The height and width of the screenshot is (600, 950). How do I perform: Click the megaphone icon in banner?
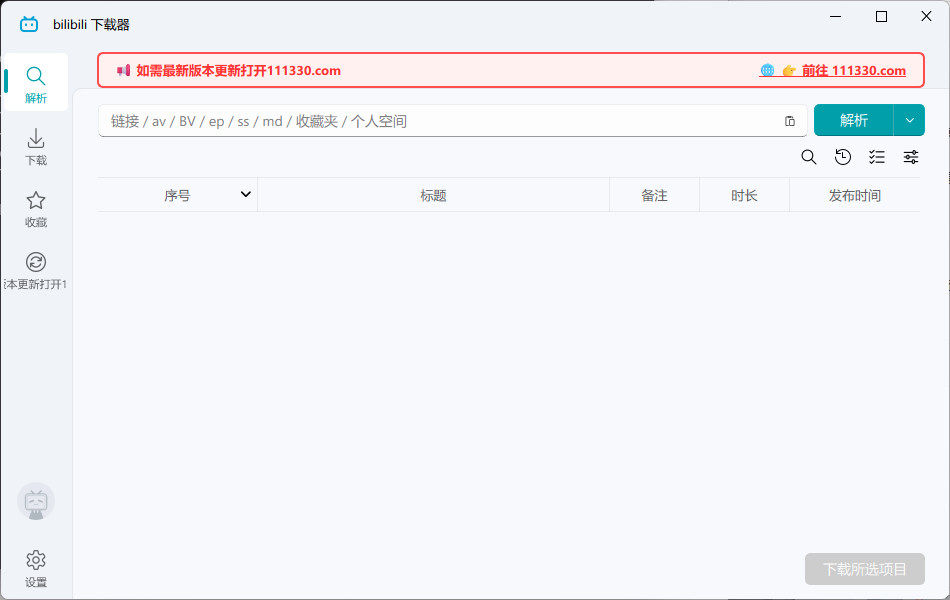124,70
